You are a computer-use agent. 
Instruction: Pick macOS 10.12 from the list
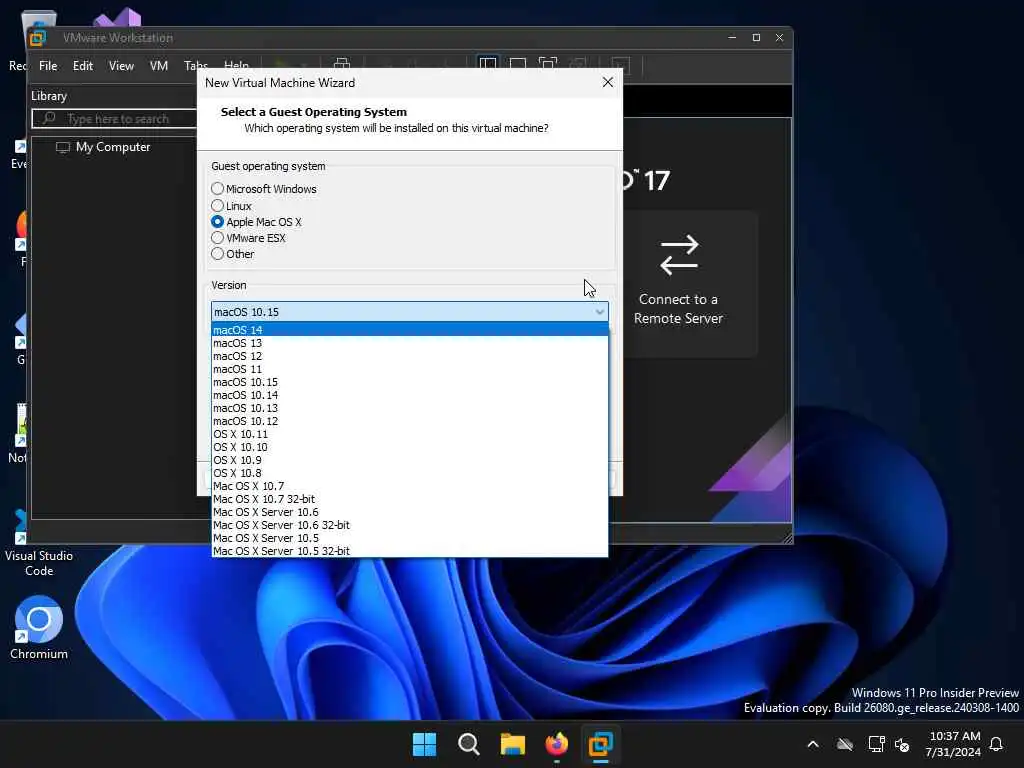click(x=409, y=421)
